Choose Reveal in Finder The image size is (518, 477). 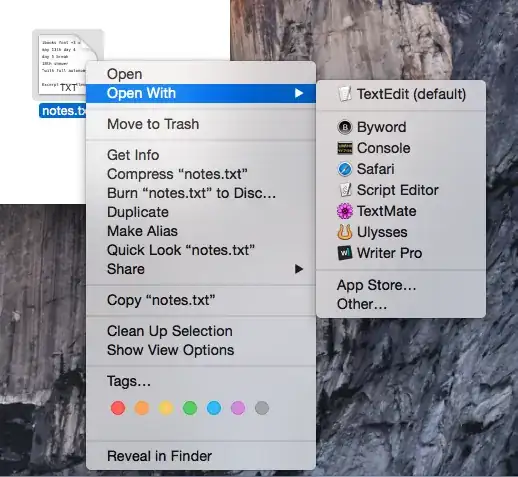(x=201, y=456)
